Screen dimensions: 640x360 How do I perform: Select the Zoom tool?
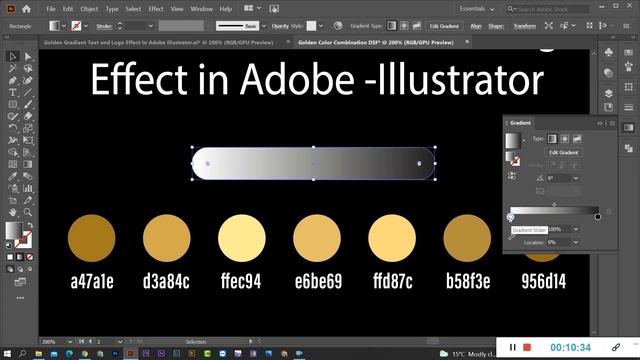pos(28,212)
